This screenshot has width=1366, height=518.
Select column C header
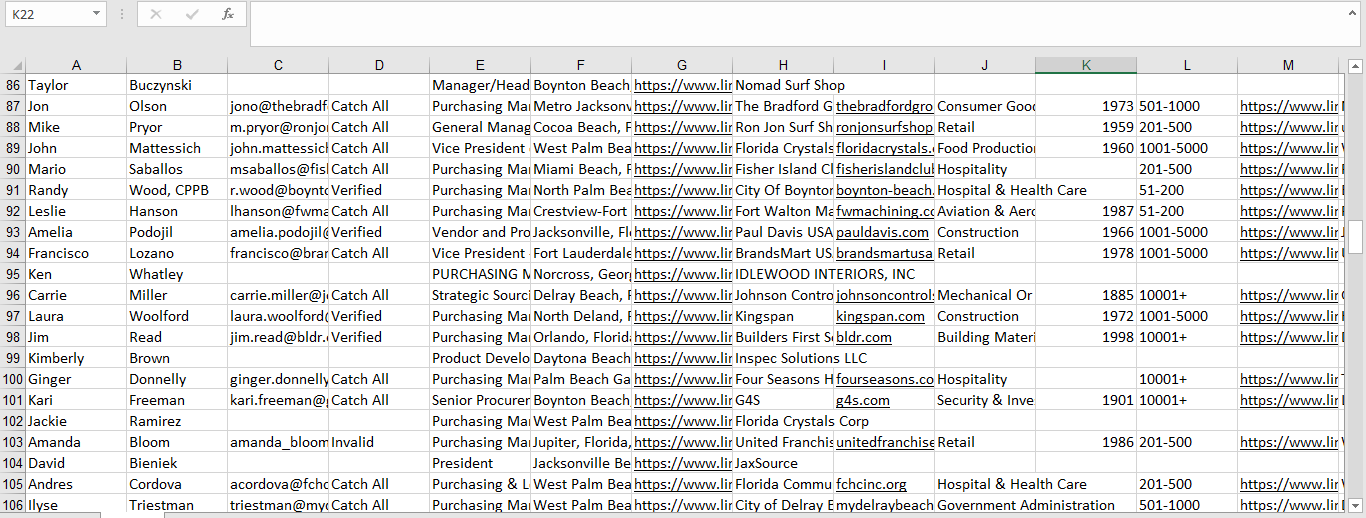pyautogui.click(x=278, y=65)
